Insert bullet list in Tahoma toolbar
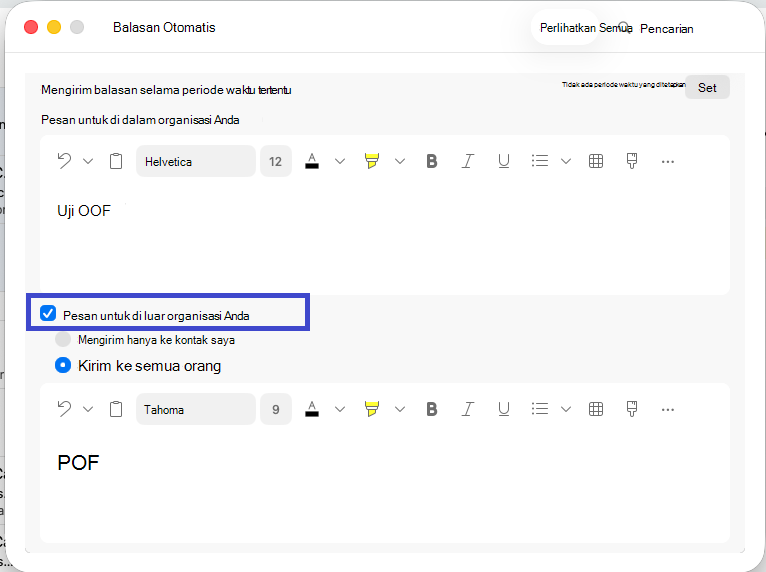Image resolution: width=766 pixels, height=572 pixels. 540,409
